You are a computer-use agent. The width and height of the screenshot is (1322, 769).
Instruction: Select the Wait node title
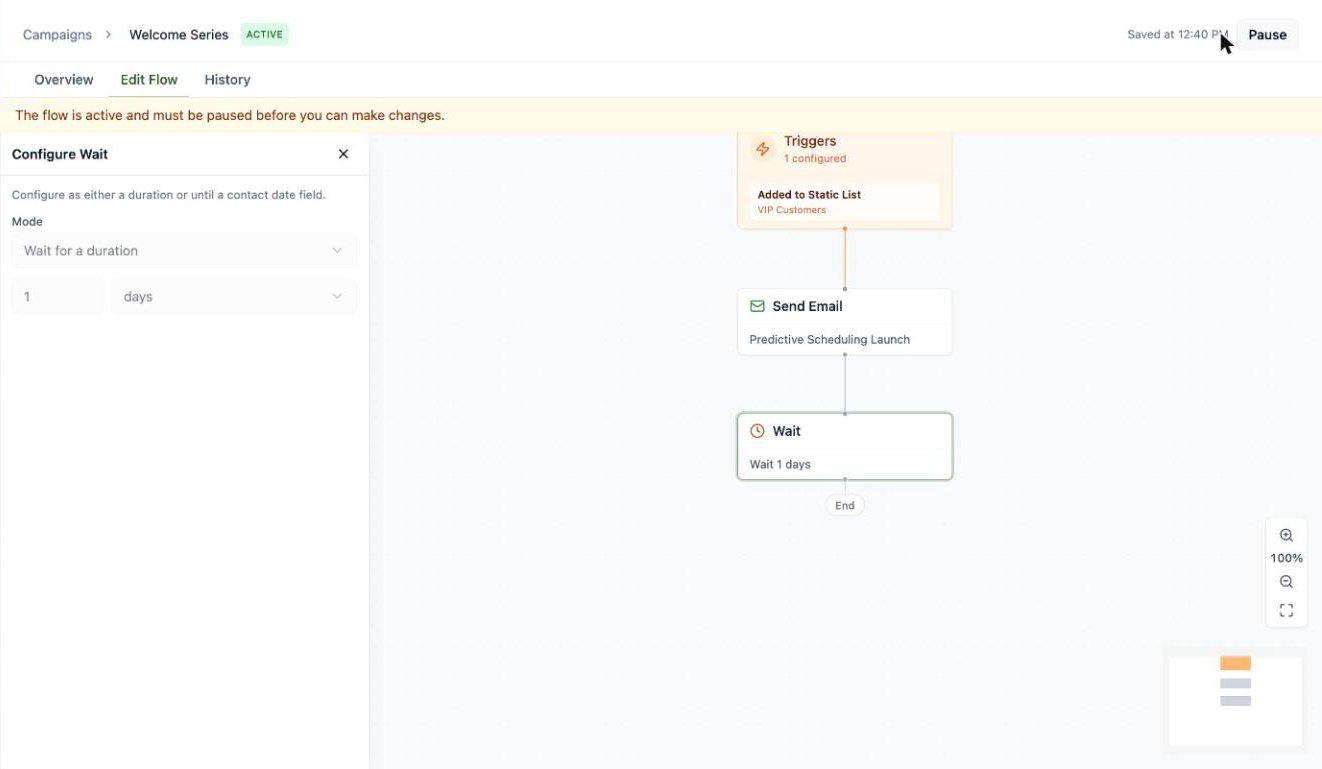tap(786, 431)
